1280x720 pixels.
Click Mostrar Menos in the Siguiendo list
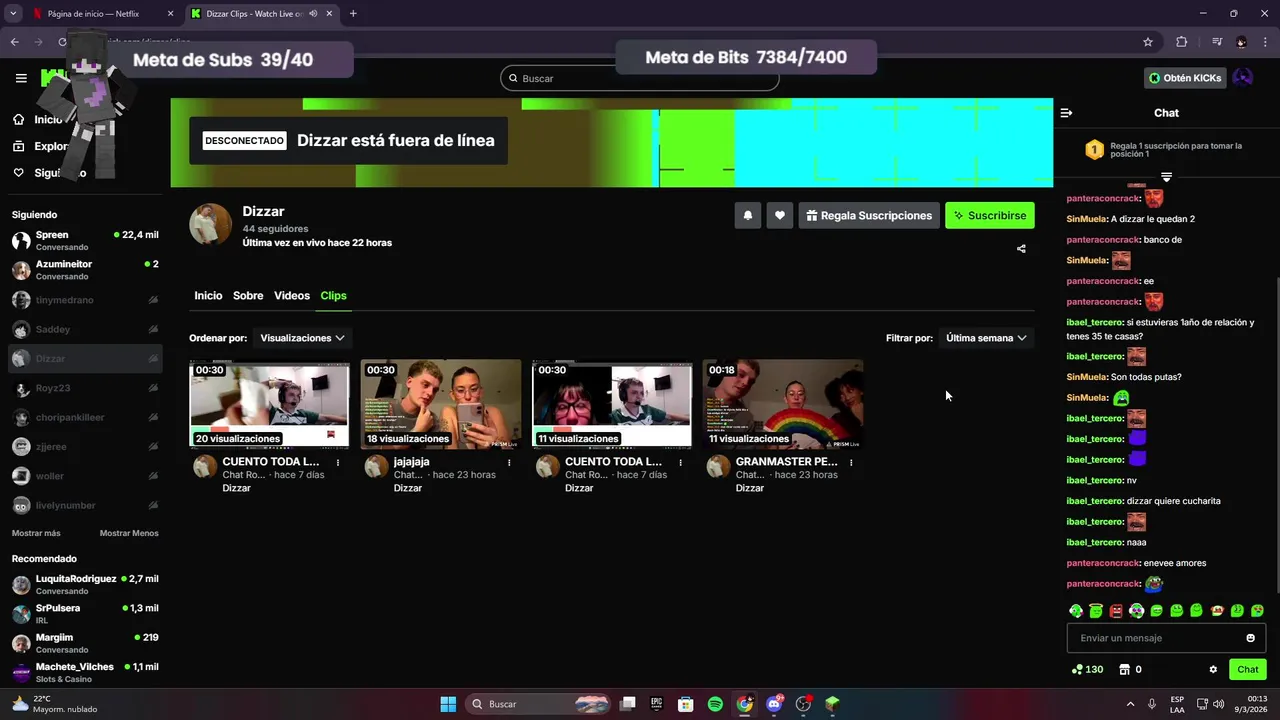coord(129,533)
